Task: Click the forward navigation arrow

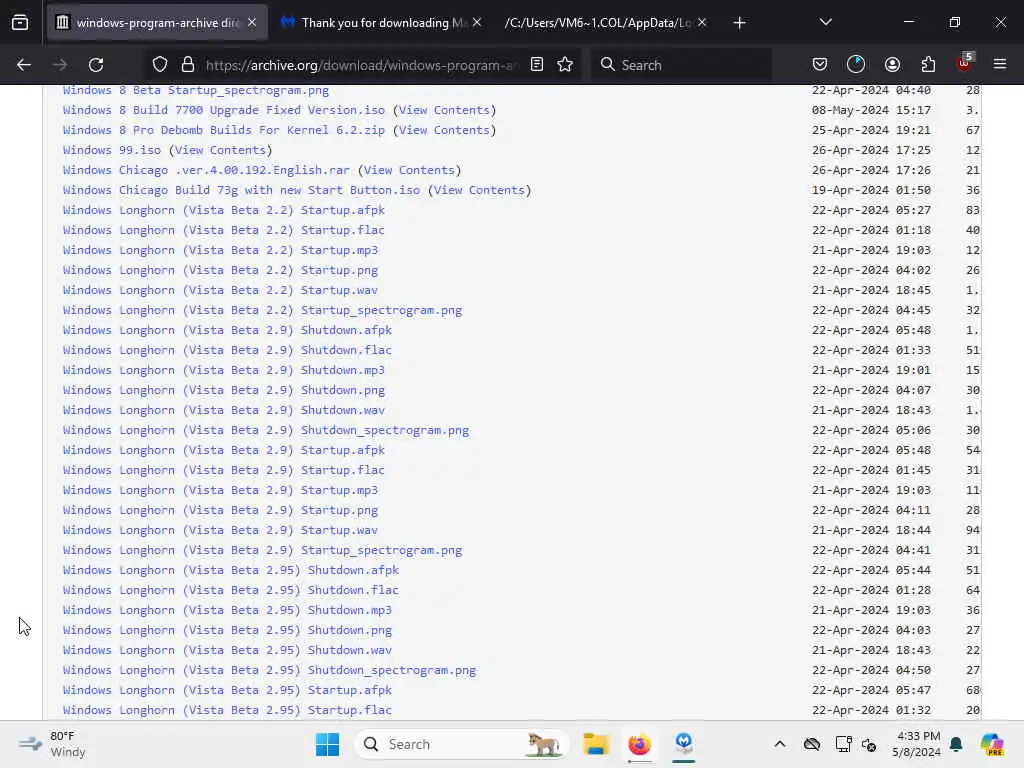Action: 59,65
